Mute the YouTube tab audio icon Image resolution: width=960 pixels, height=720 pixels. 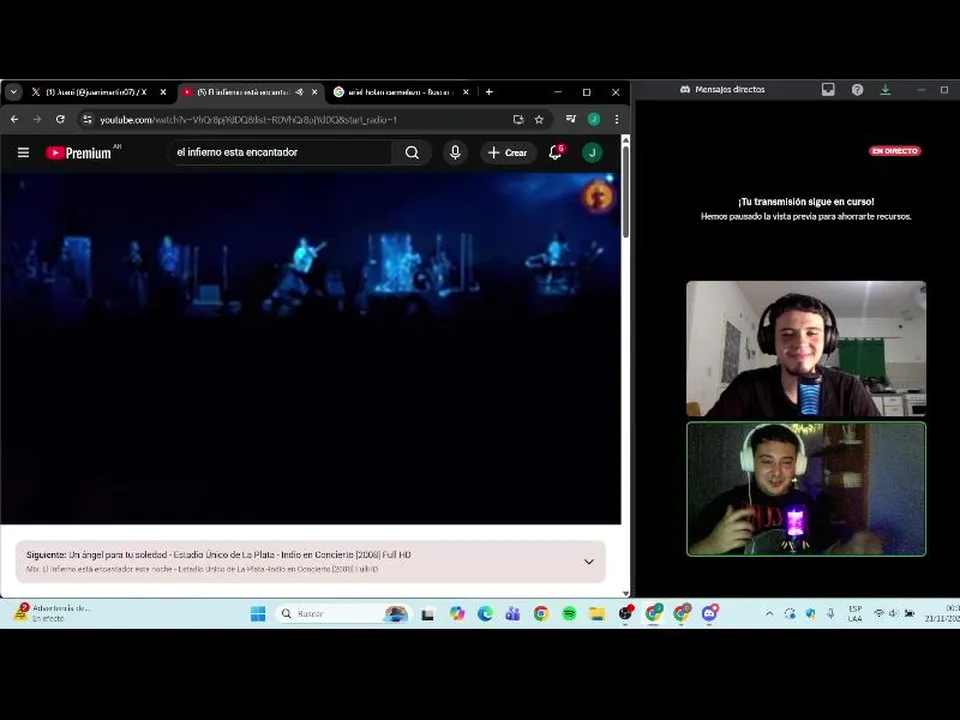tap(299, 92)
